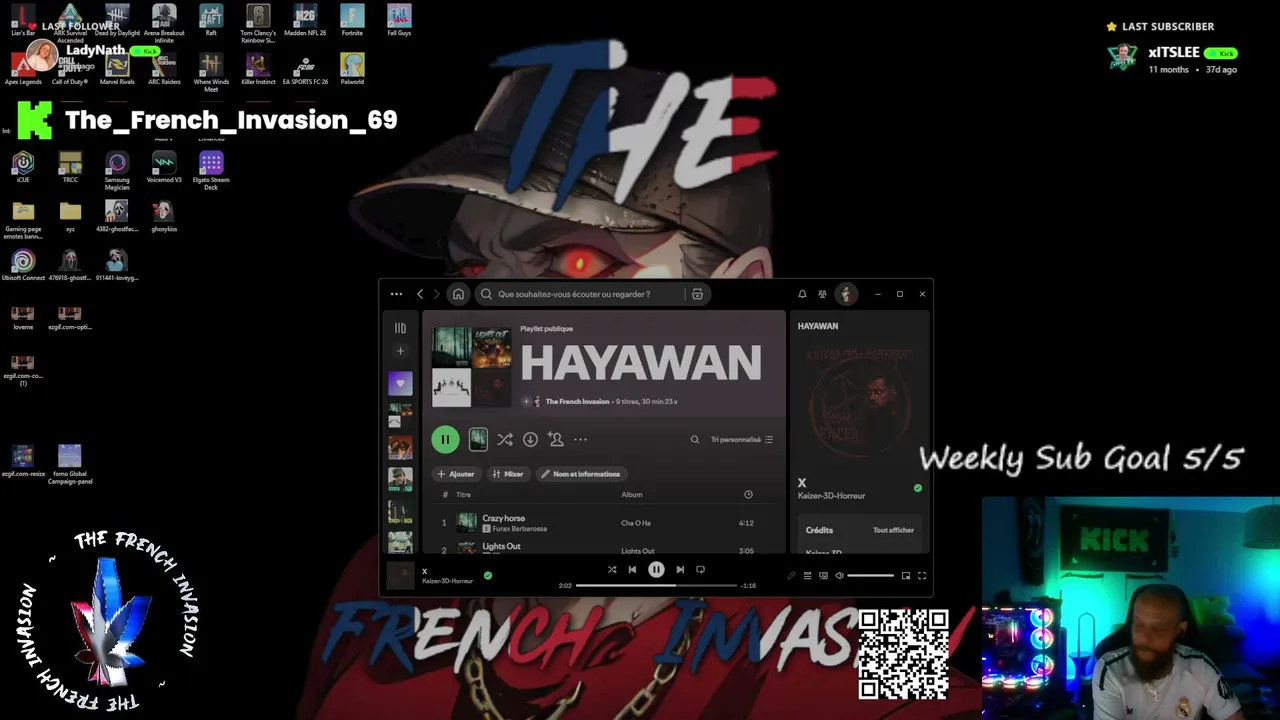Image resolution: width=1280 pixels, height=720 pixels.
Task: Open the Palworld desktop shortcut
Action: click(352, 69)
